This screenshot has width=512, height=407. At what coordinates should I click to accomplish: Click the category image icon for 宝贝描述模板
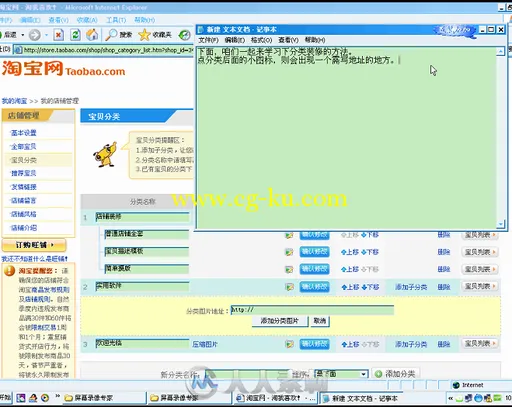tap(289, 252)
